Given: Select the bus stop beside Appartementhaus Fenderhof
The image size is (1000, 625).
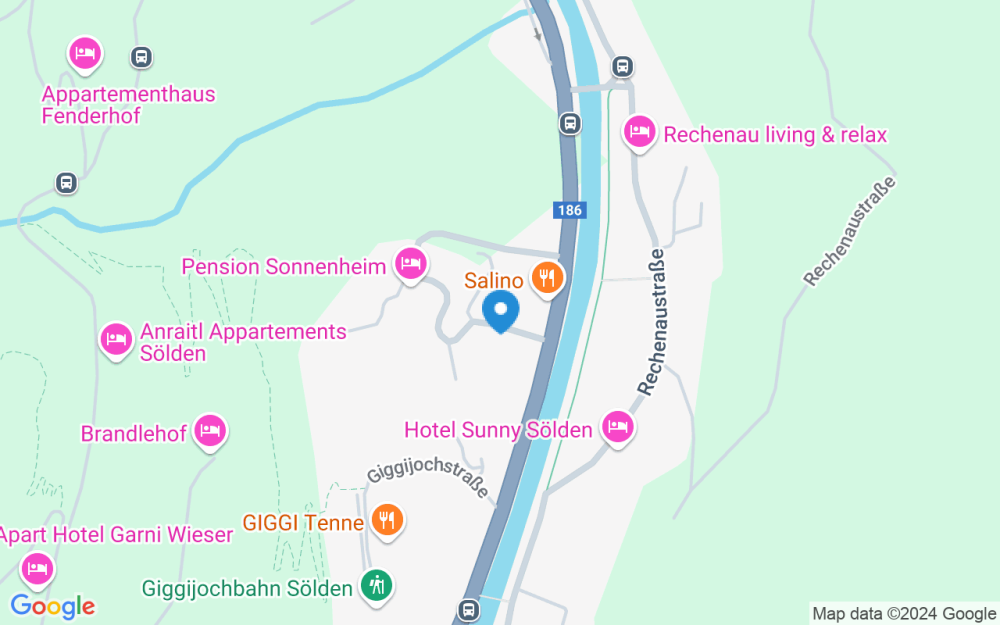Looking at the screenshot, I should 142,57.
